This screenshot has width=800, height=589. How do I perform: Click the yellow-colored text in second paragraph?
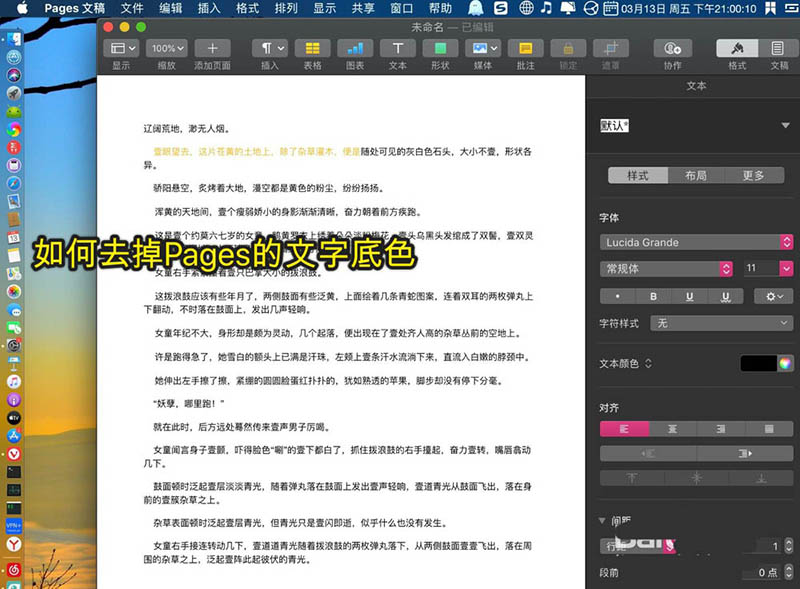pyautogui.click(x=257, y=152)
